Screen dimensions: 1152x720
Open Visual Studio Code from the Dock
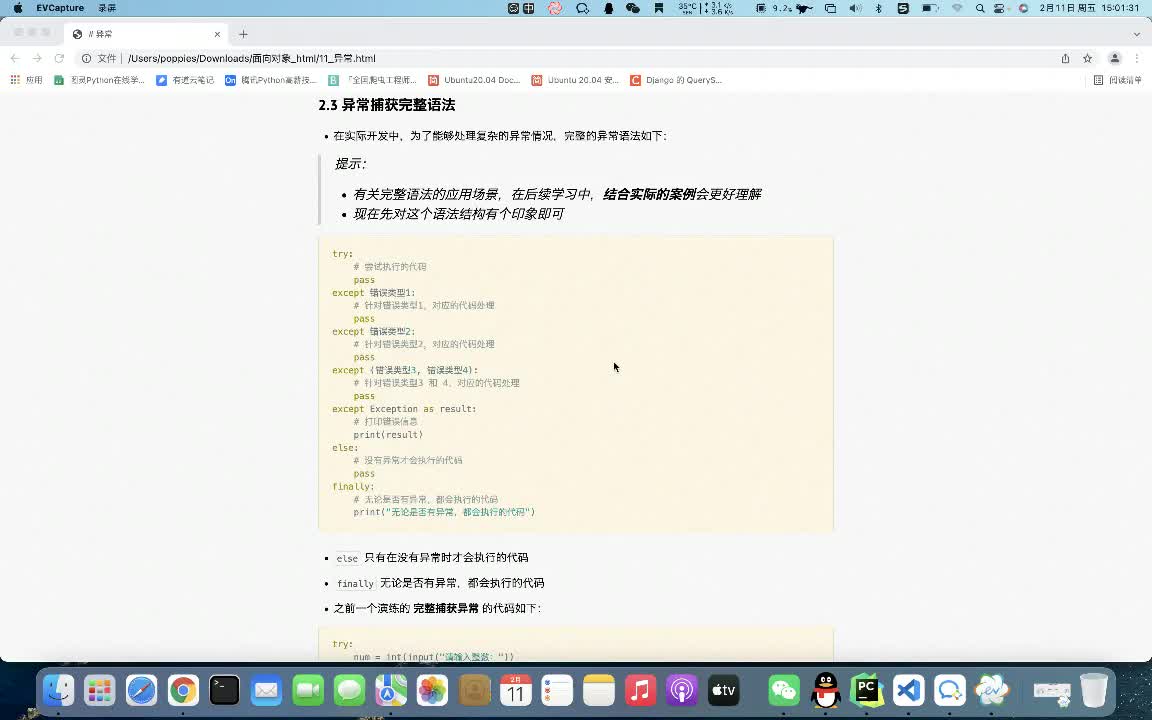coord(909,691)
